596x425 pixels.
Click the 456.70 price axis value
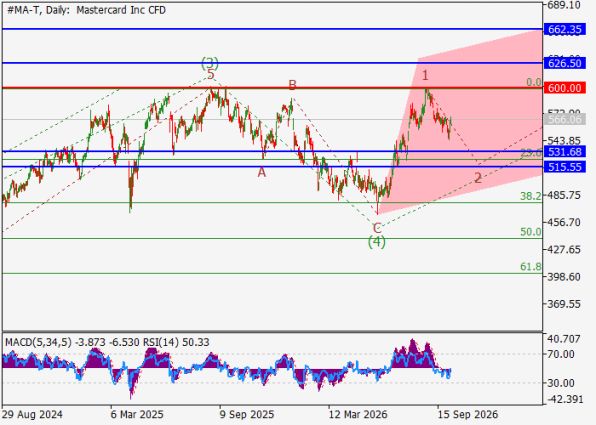click(x=564, y=222)
